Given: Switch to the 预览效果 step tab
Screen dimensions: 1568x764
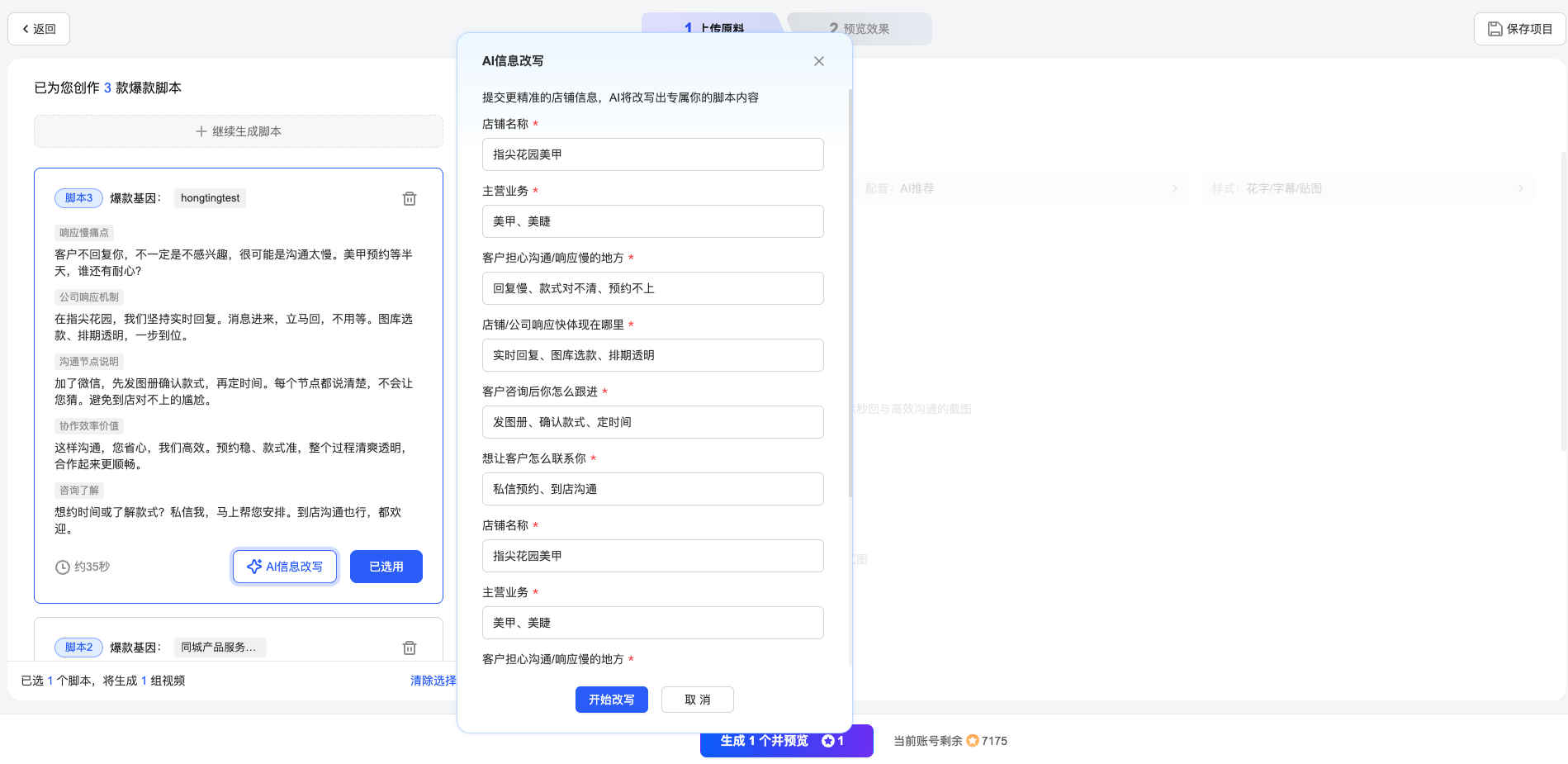Looking at the screenshot, I should [860, 29].
